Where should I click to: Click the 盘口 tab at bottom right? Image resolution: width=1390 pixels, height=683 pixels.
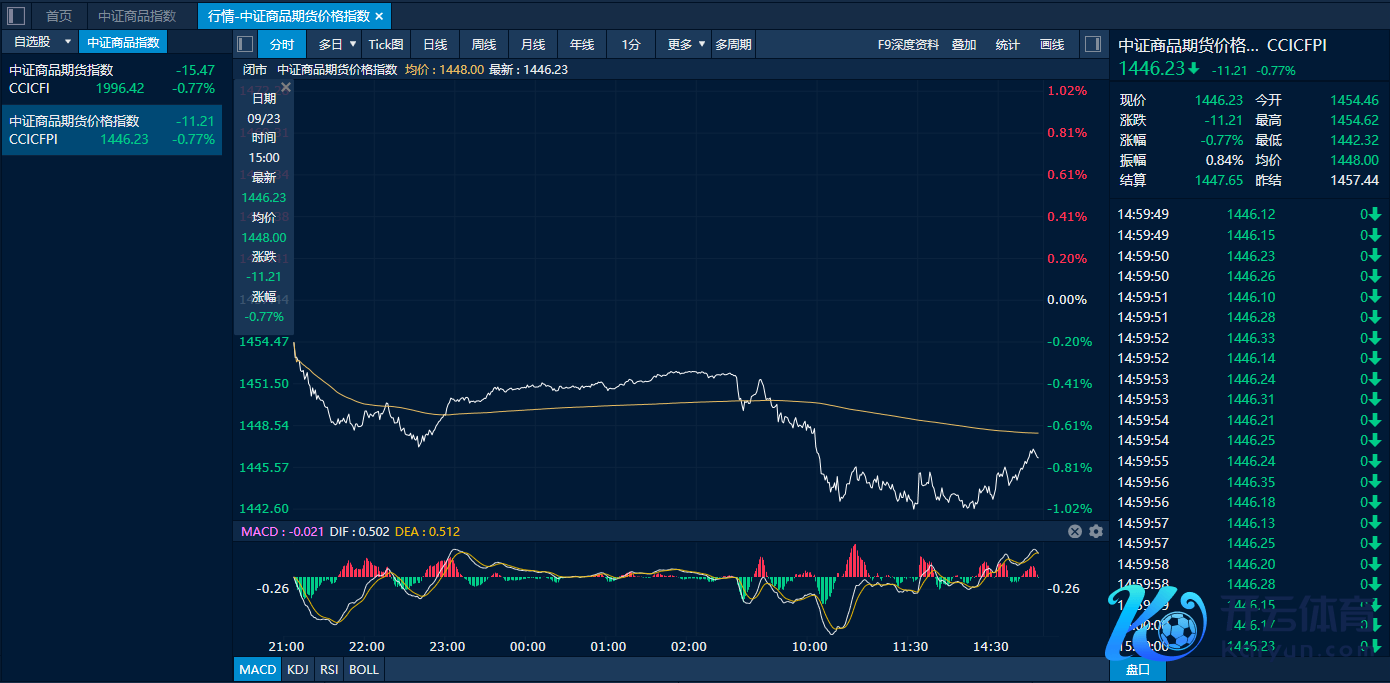1137,669
